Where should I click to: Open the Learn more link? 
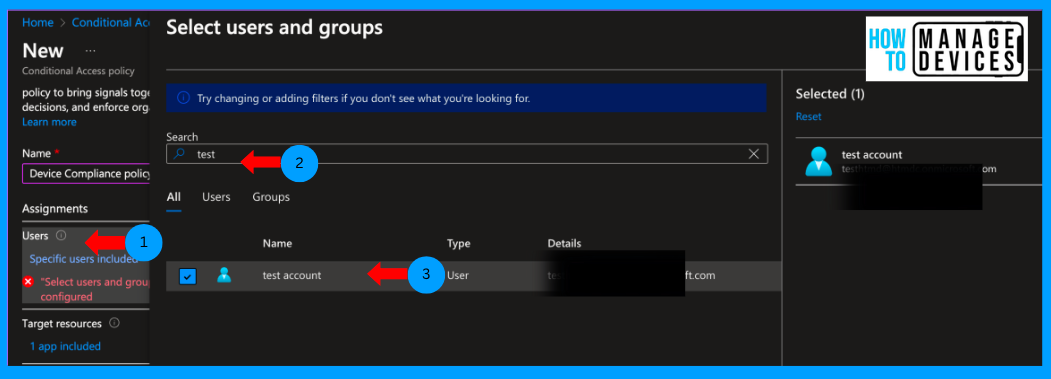(x=49, y=122)
